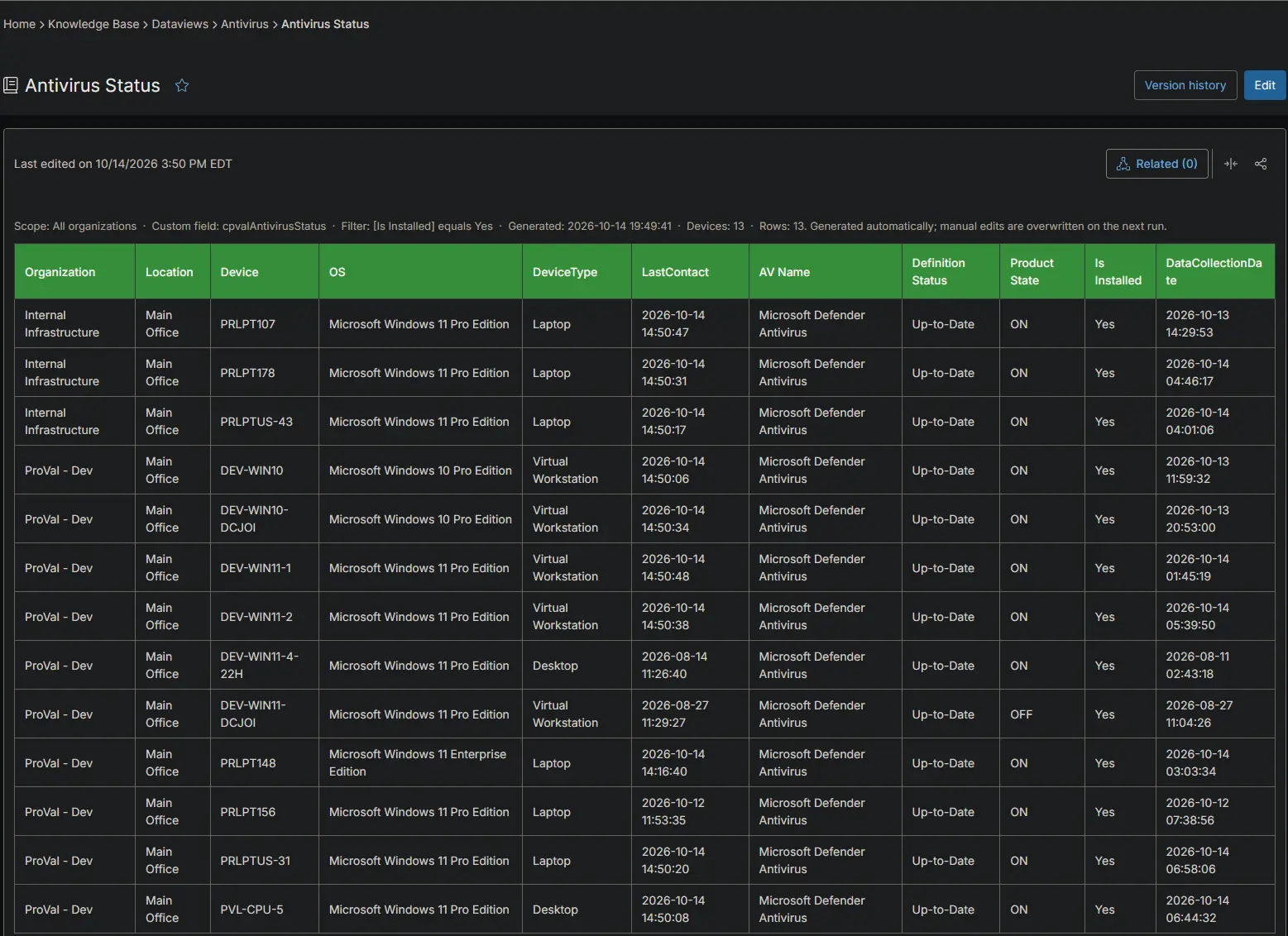Open the share icon

point(1261,164)
